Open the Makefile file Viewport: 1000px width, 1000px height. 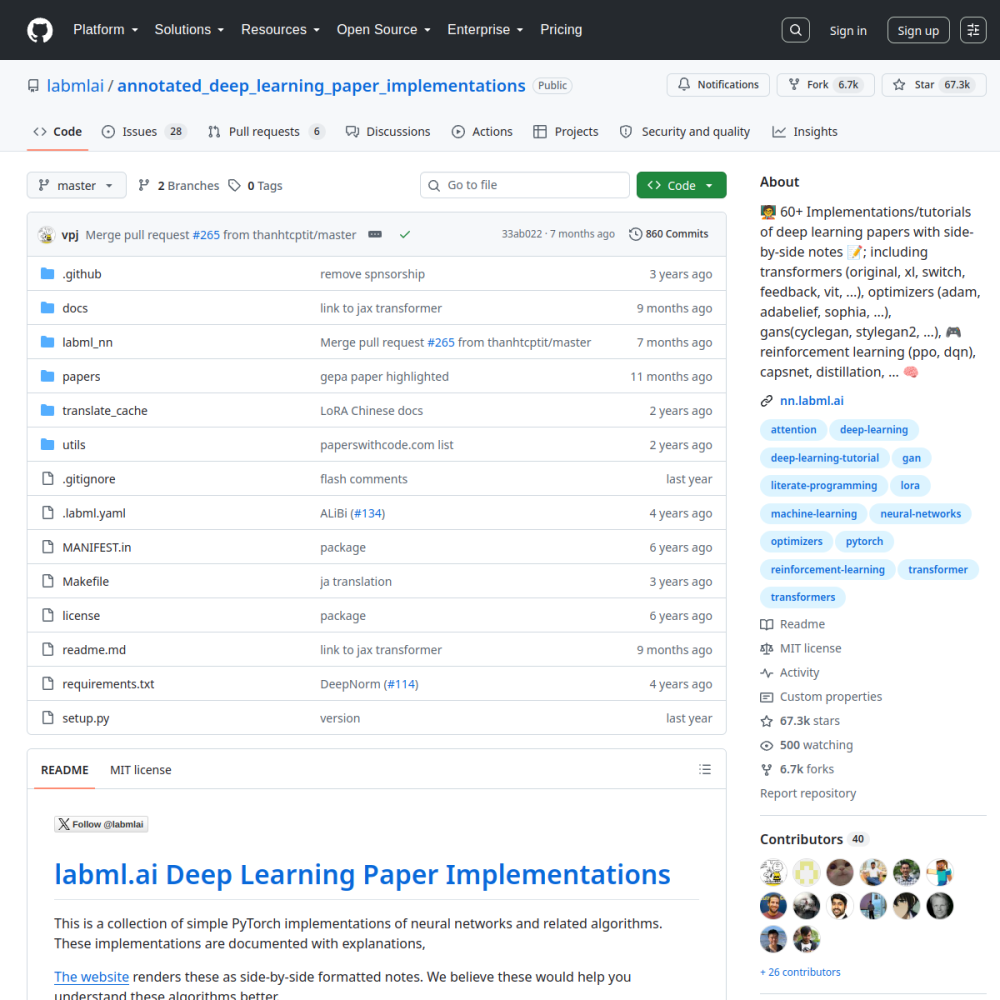tap(85, 582)
